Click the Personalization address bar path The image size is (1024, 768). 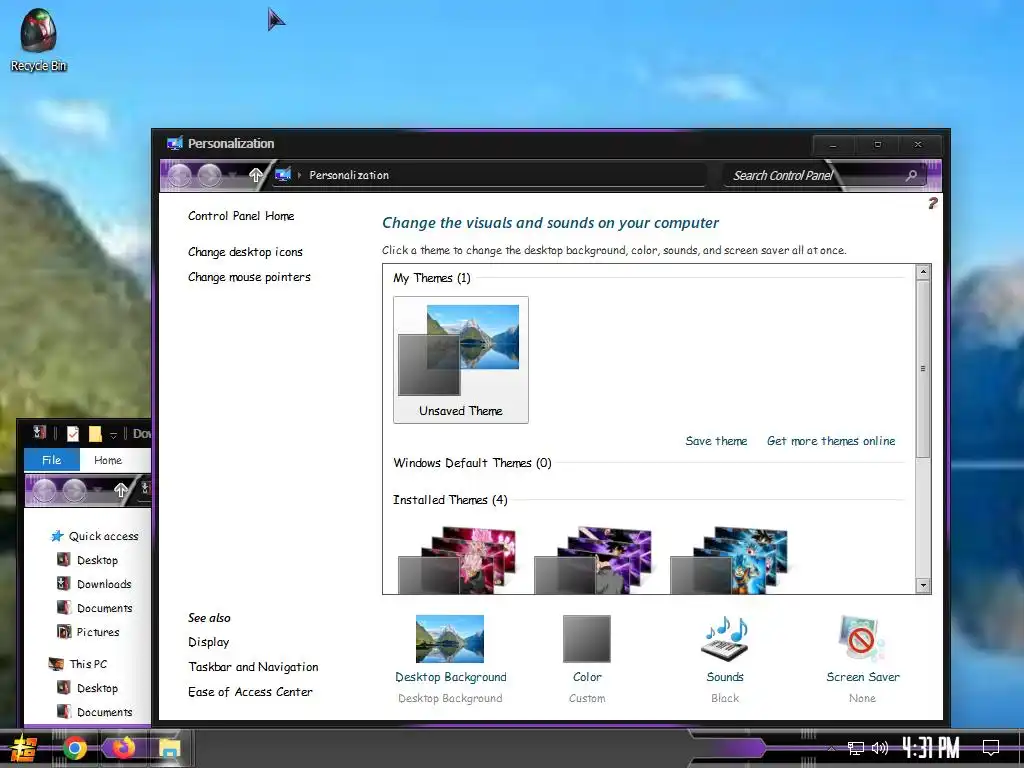click(349, 175)
